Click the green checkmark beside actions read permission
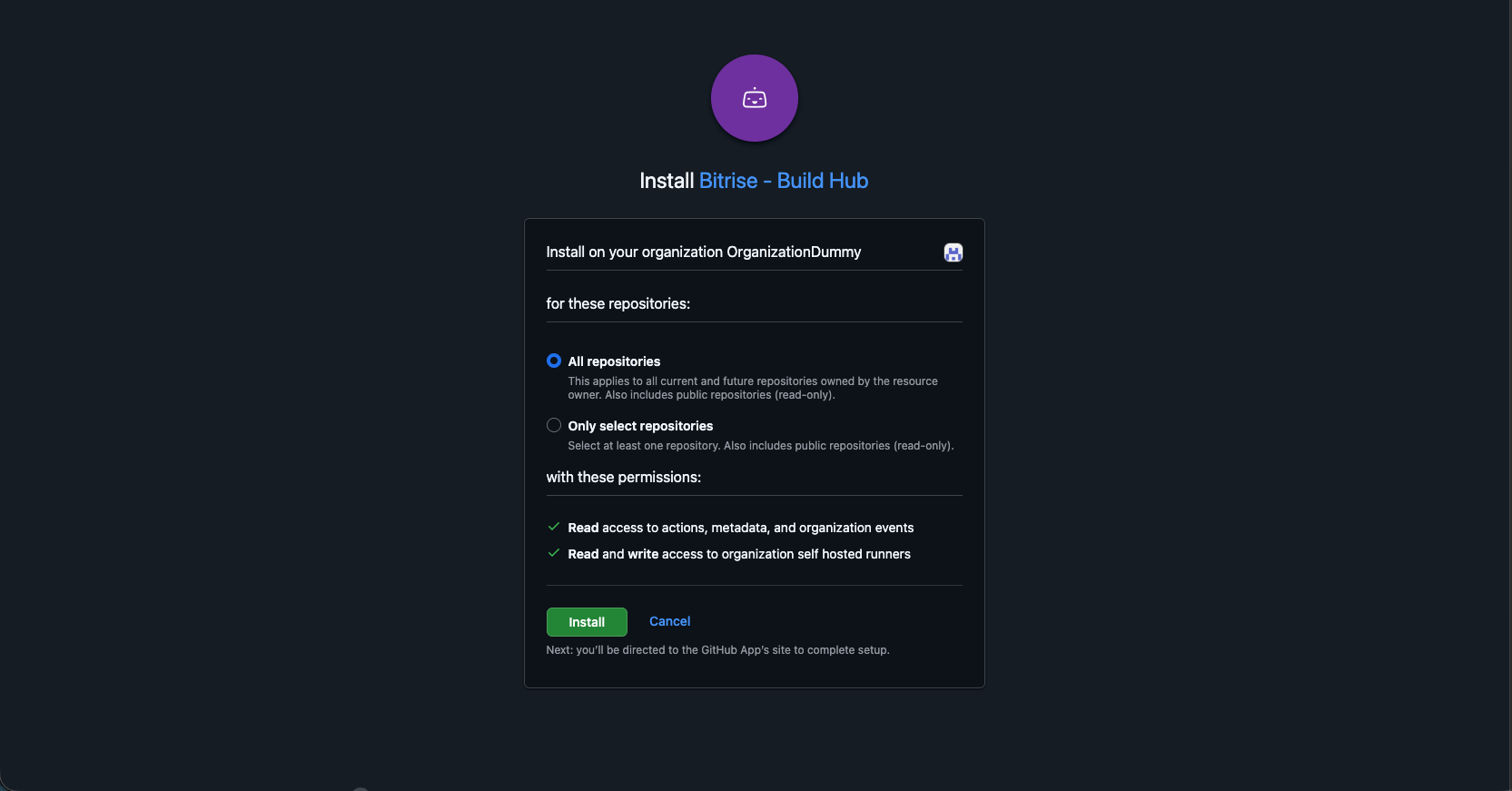This screenshot has width=1512, height=791. (x=554, y=527)
